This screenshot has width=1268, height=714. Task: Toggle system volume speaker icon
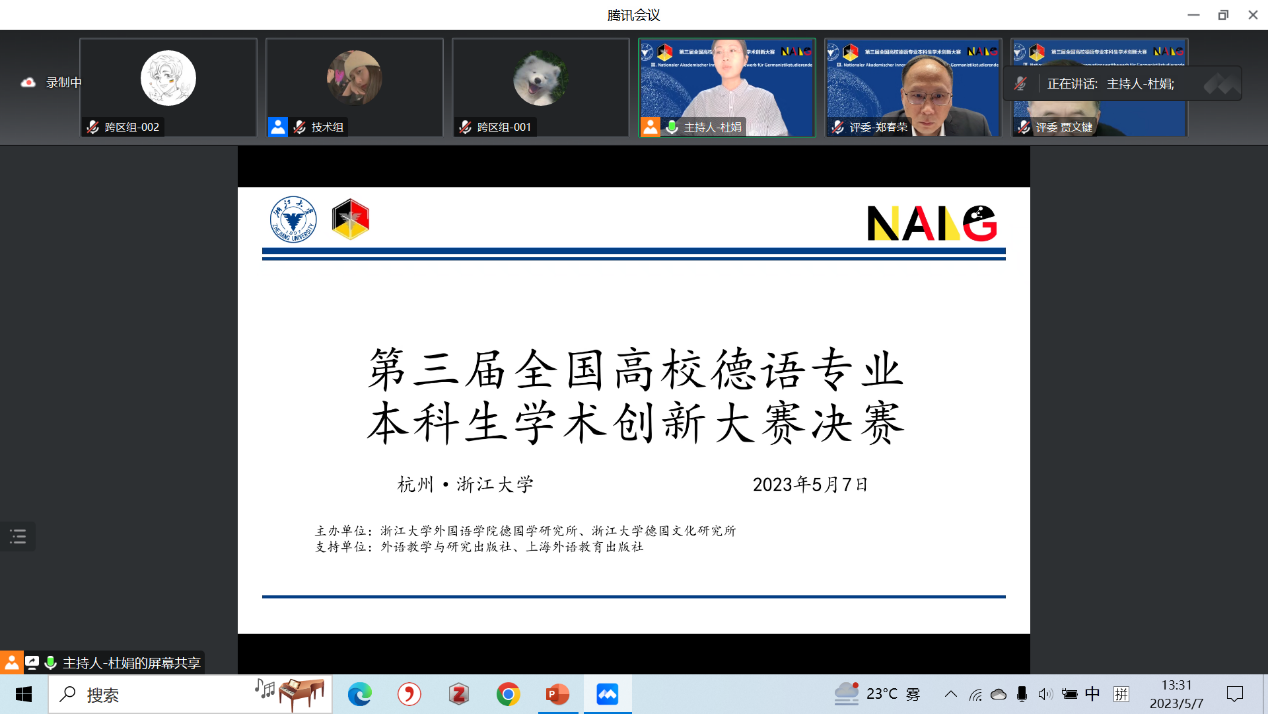1045,694
